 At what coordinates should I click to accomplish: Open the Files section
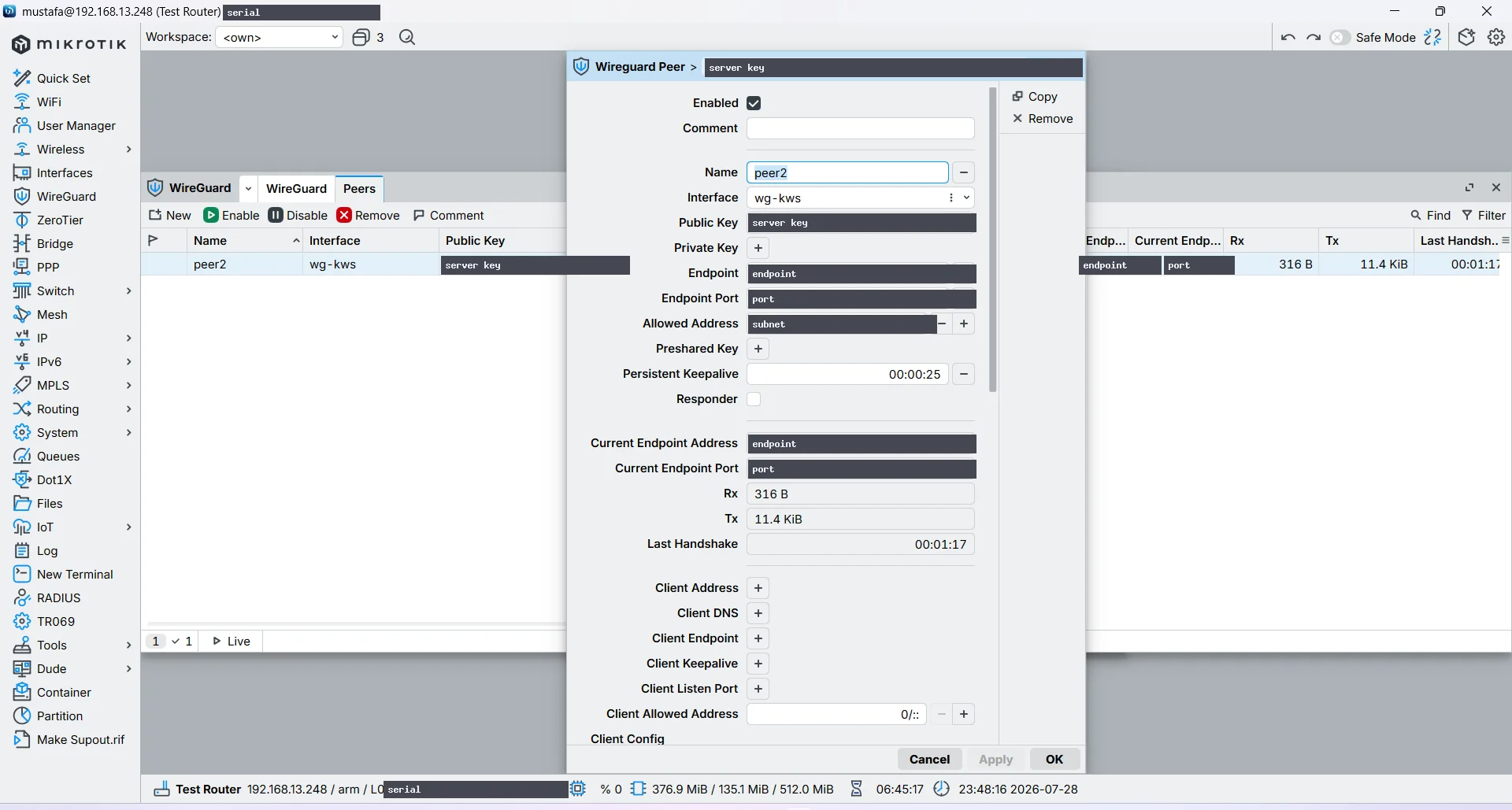38,503
